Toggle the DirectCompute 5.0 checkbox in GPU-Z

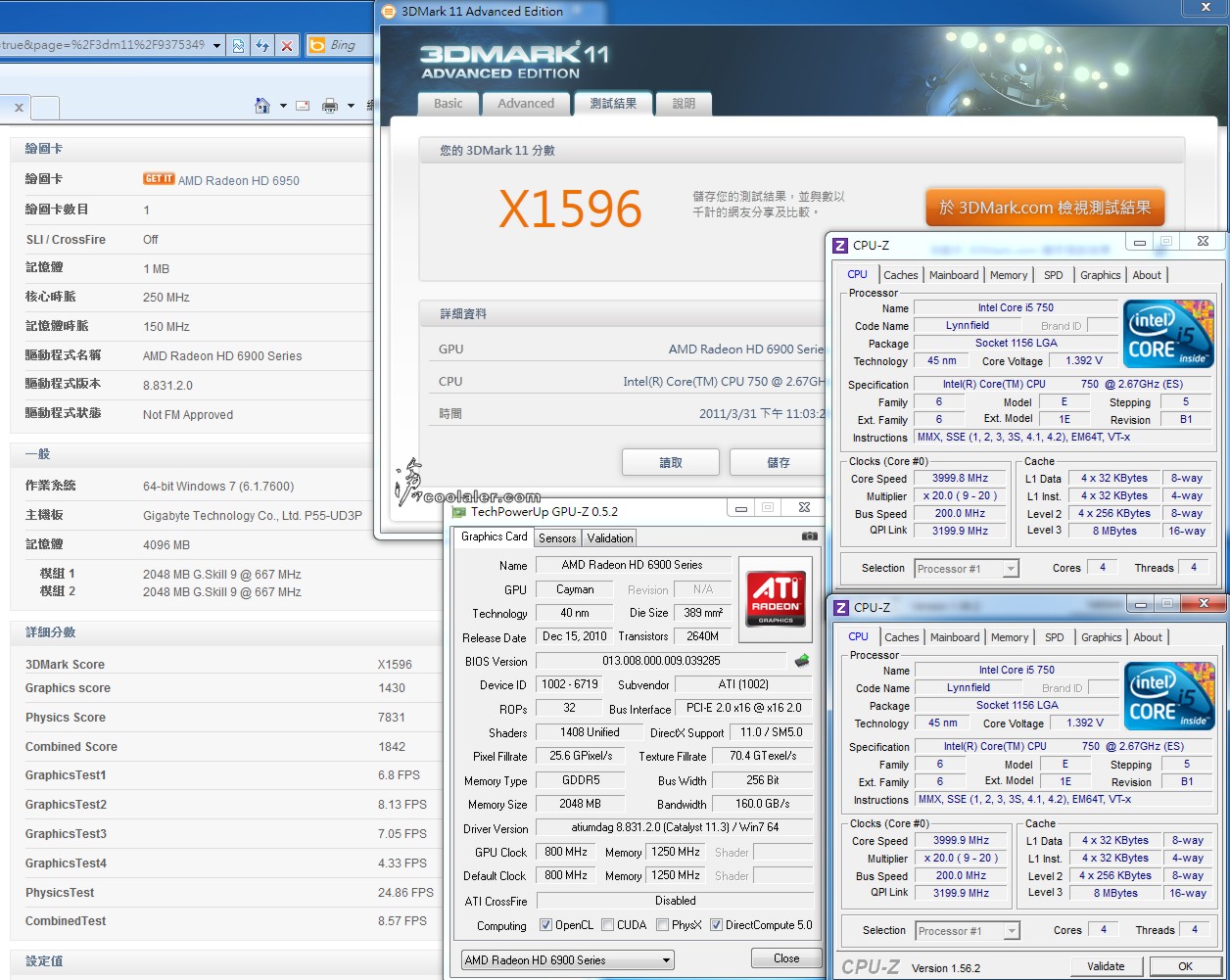click(717, 925)
